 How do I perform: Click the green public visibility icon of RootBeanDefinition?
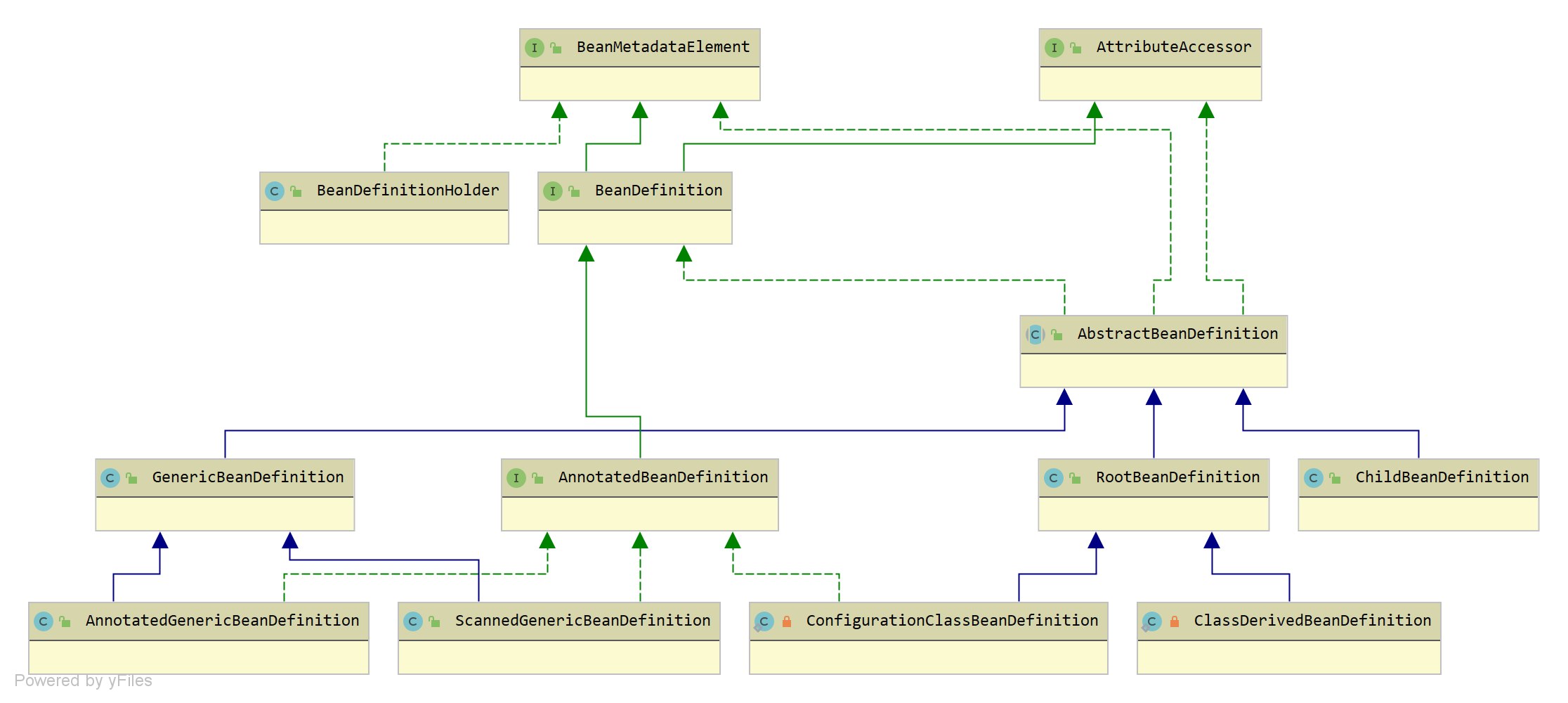1075,478
